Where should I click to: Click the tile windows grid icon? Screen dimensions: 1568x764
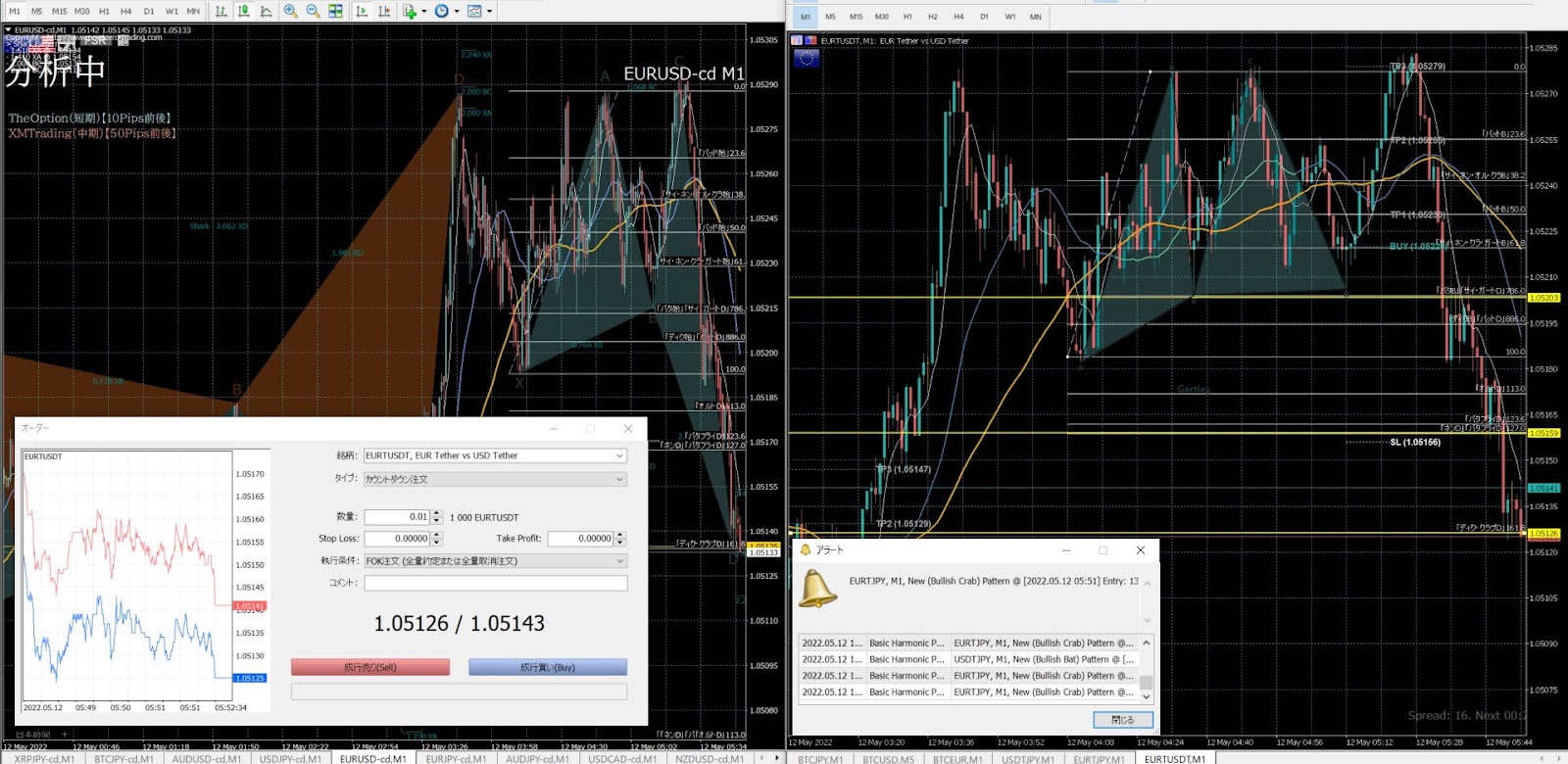click(x=335, y=11)
